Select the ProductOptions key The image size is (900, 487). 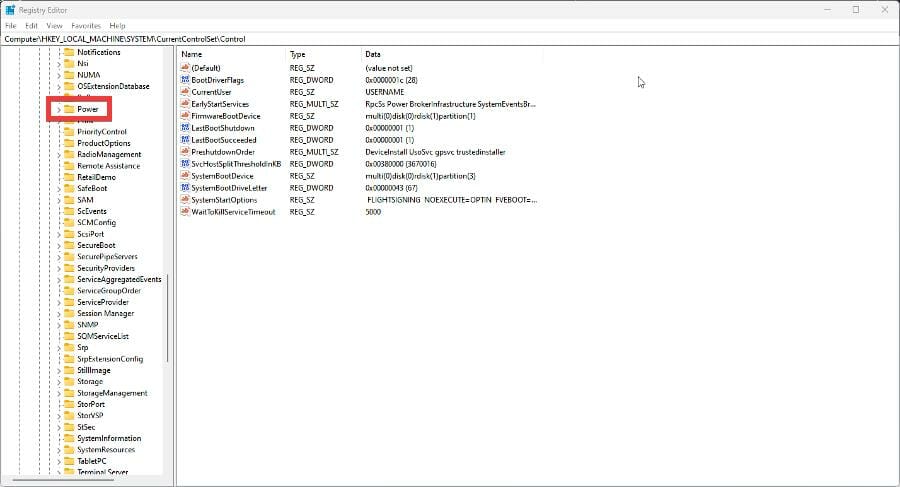click(x=104, y=143)
